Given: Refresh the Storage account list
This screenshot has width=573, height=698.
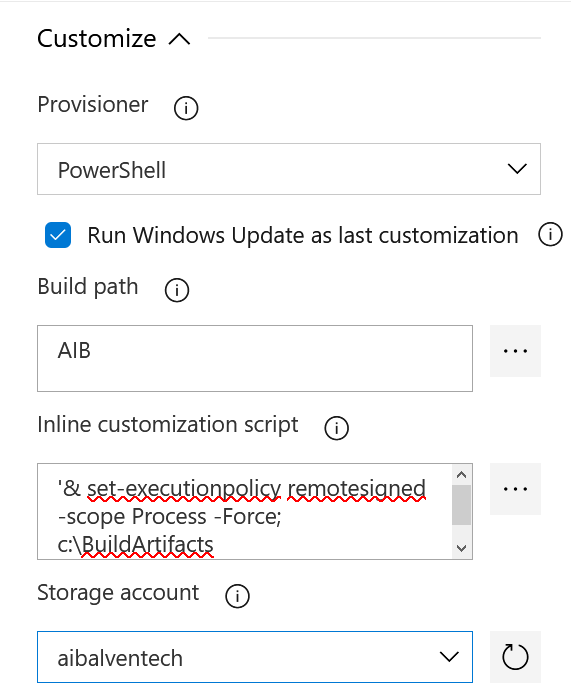Looking at the screenshot, I should click(515, 657).
